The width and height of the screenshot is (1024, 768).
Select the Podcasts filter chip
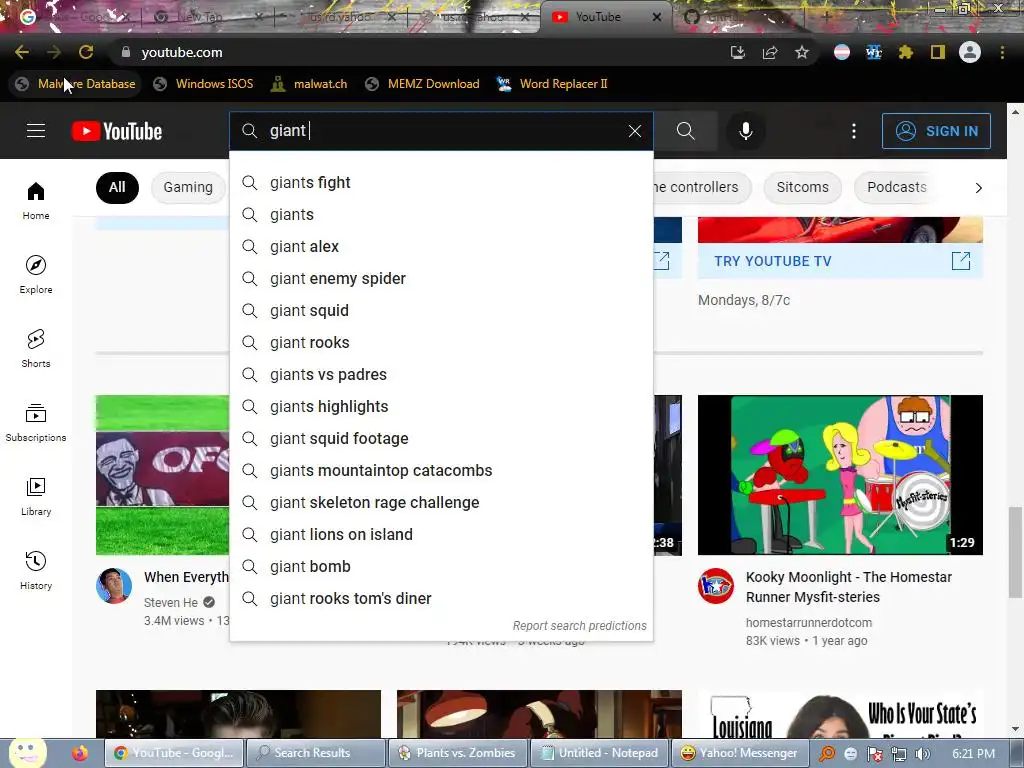(896, 187)
